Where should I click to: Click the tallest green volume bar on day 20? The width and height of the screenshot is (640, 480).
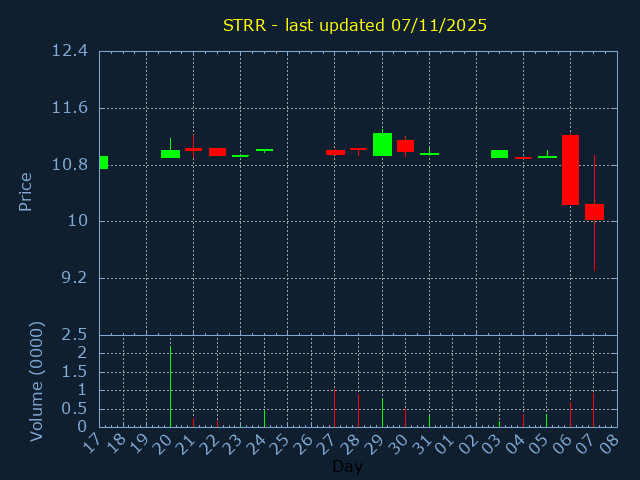tap(170, 386)
